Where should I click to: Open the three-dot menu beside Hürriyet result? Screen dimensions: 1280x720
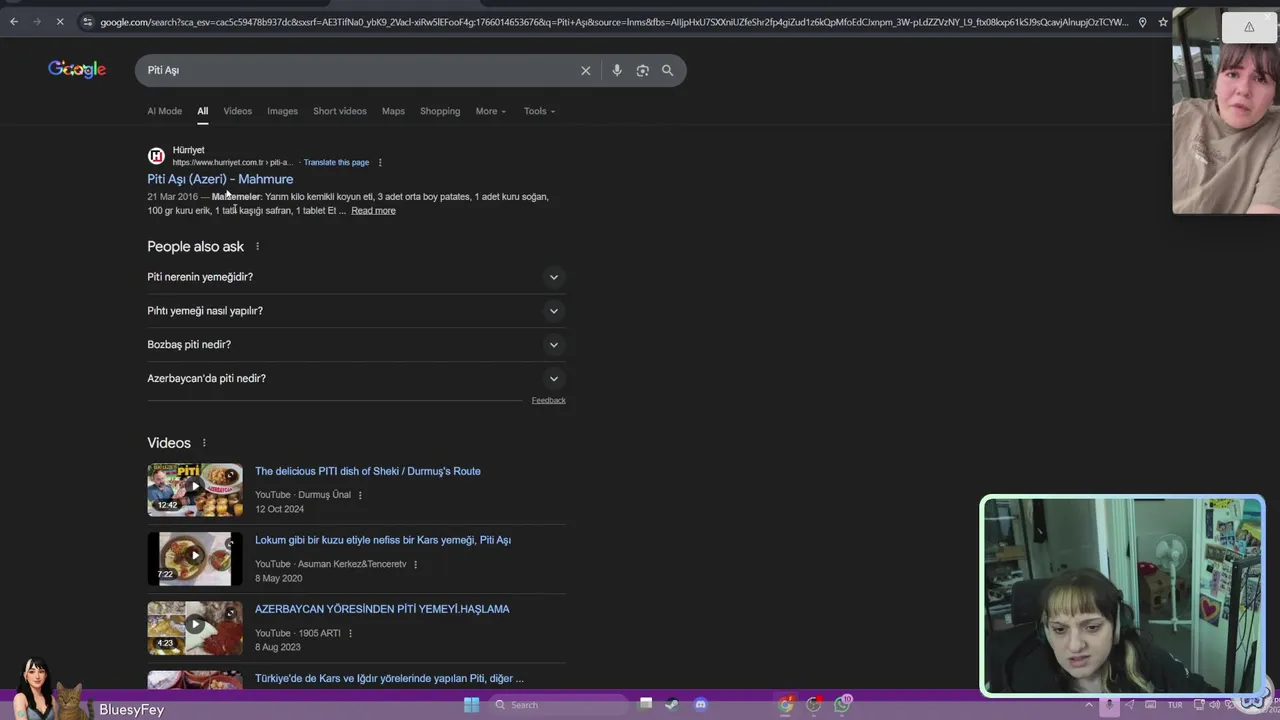pyautogui.click(x=380, y=162)
